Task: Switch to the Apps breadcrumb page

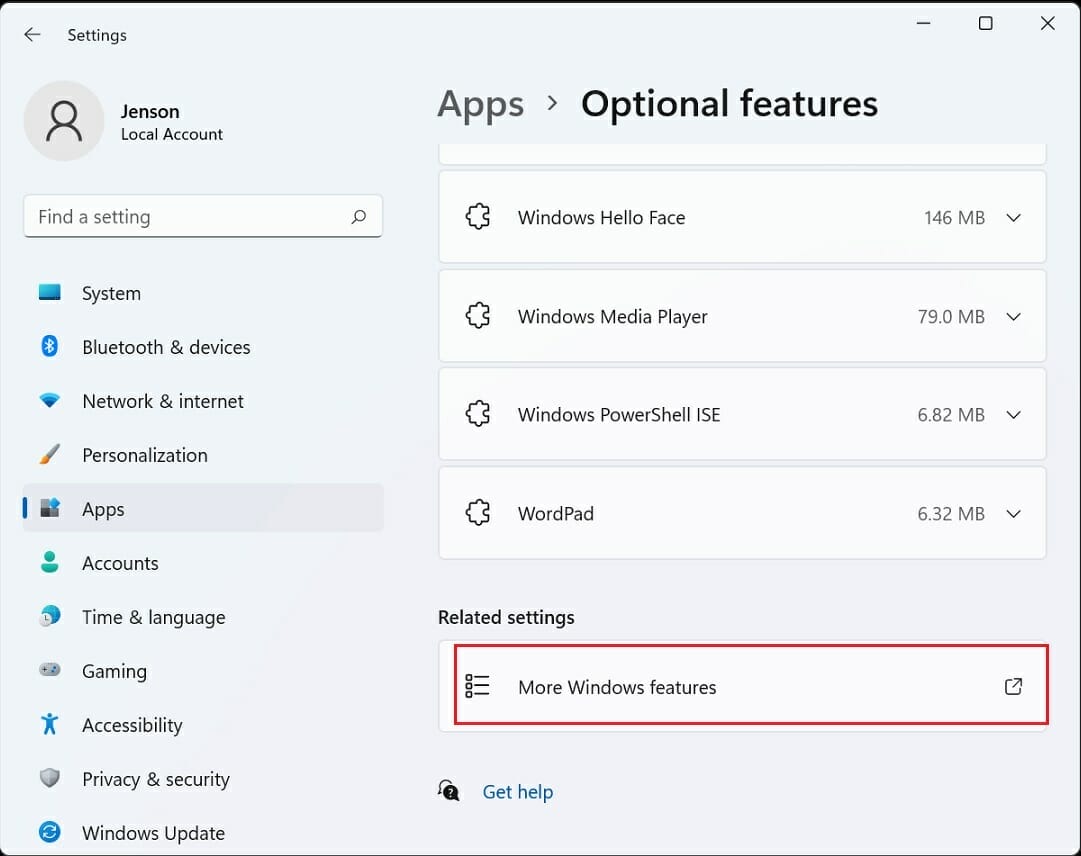Action: (480, 103)
